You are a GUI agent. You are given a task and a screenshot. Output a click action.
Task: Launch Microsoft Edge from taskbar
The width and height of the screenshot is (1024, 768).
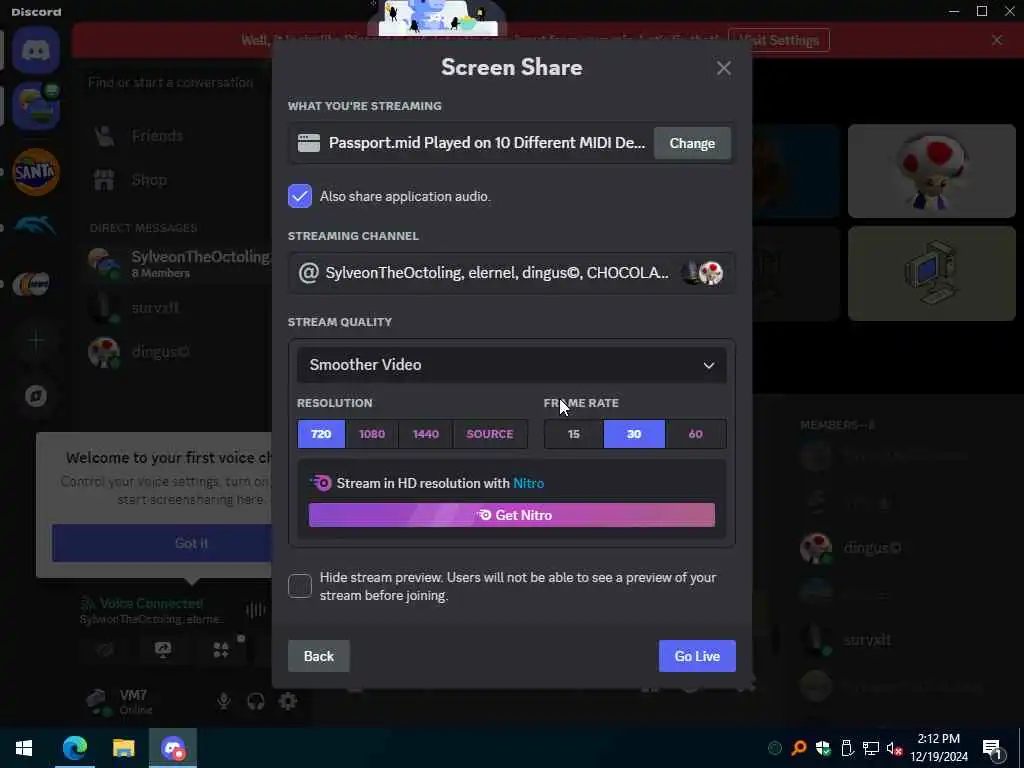point(74,748)
